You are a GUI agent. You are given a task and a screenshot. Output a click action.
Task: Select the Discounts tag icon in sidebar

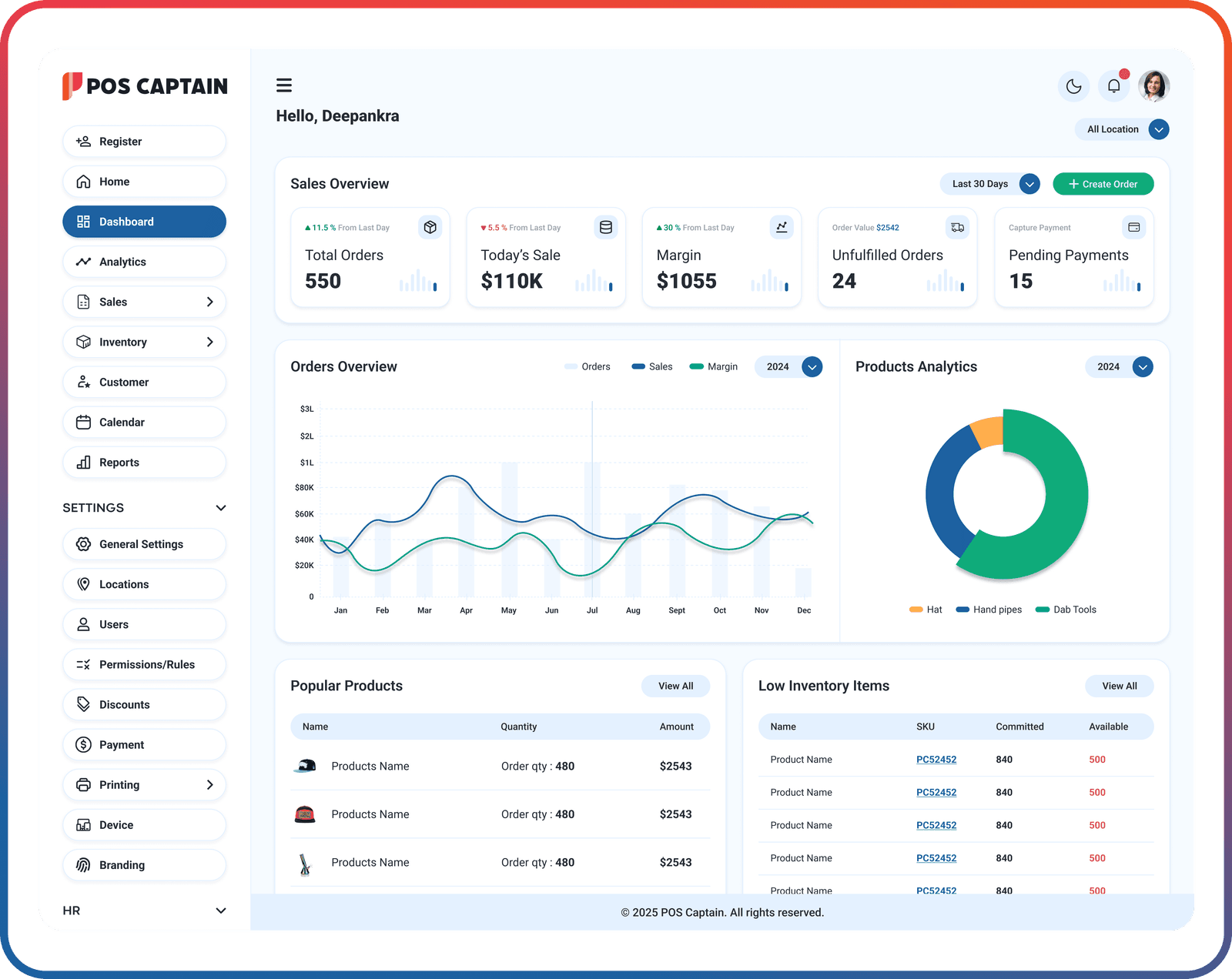(83, 704)
